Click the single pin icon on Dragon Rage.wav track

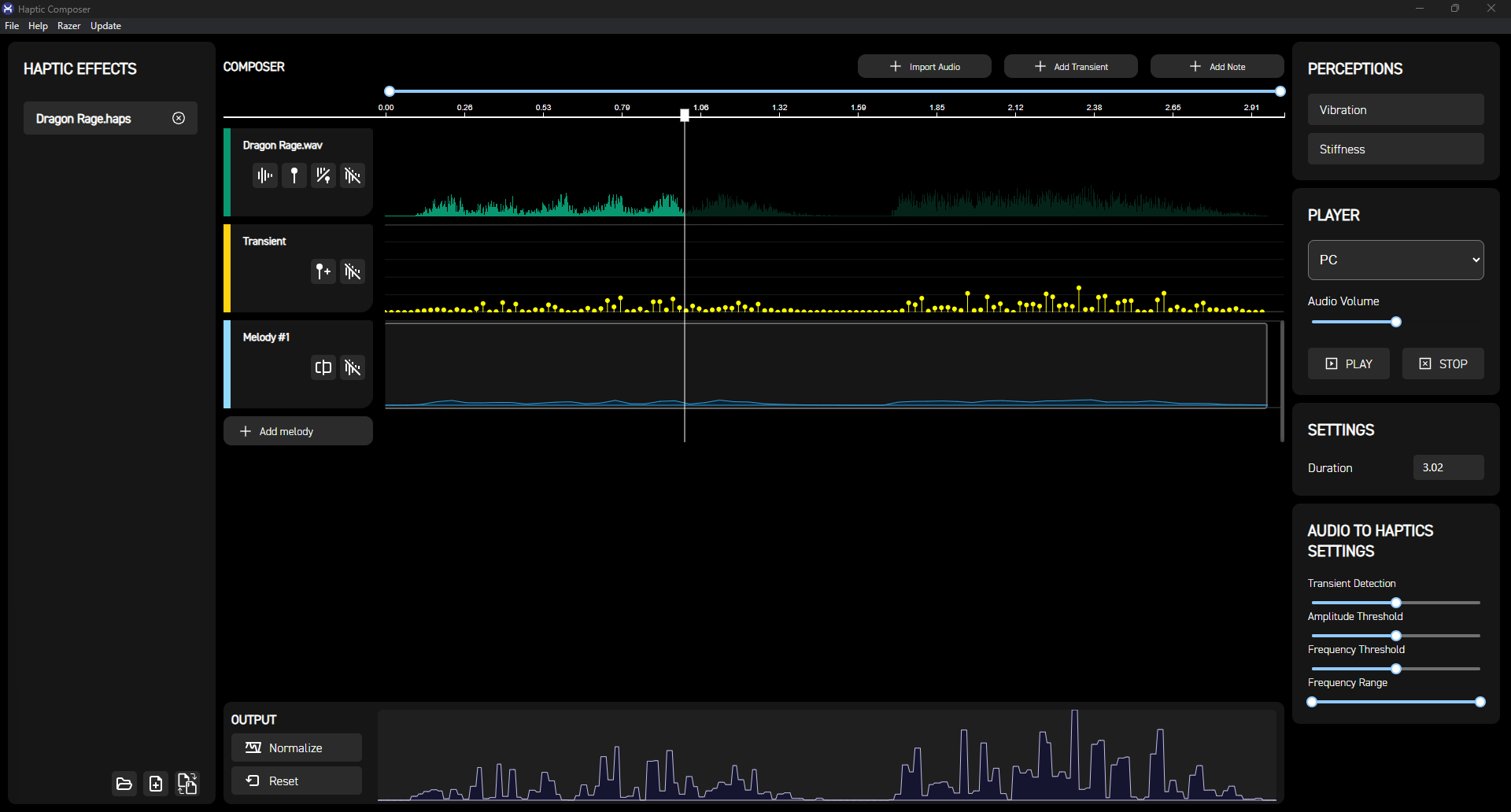(294, 175)
